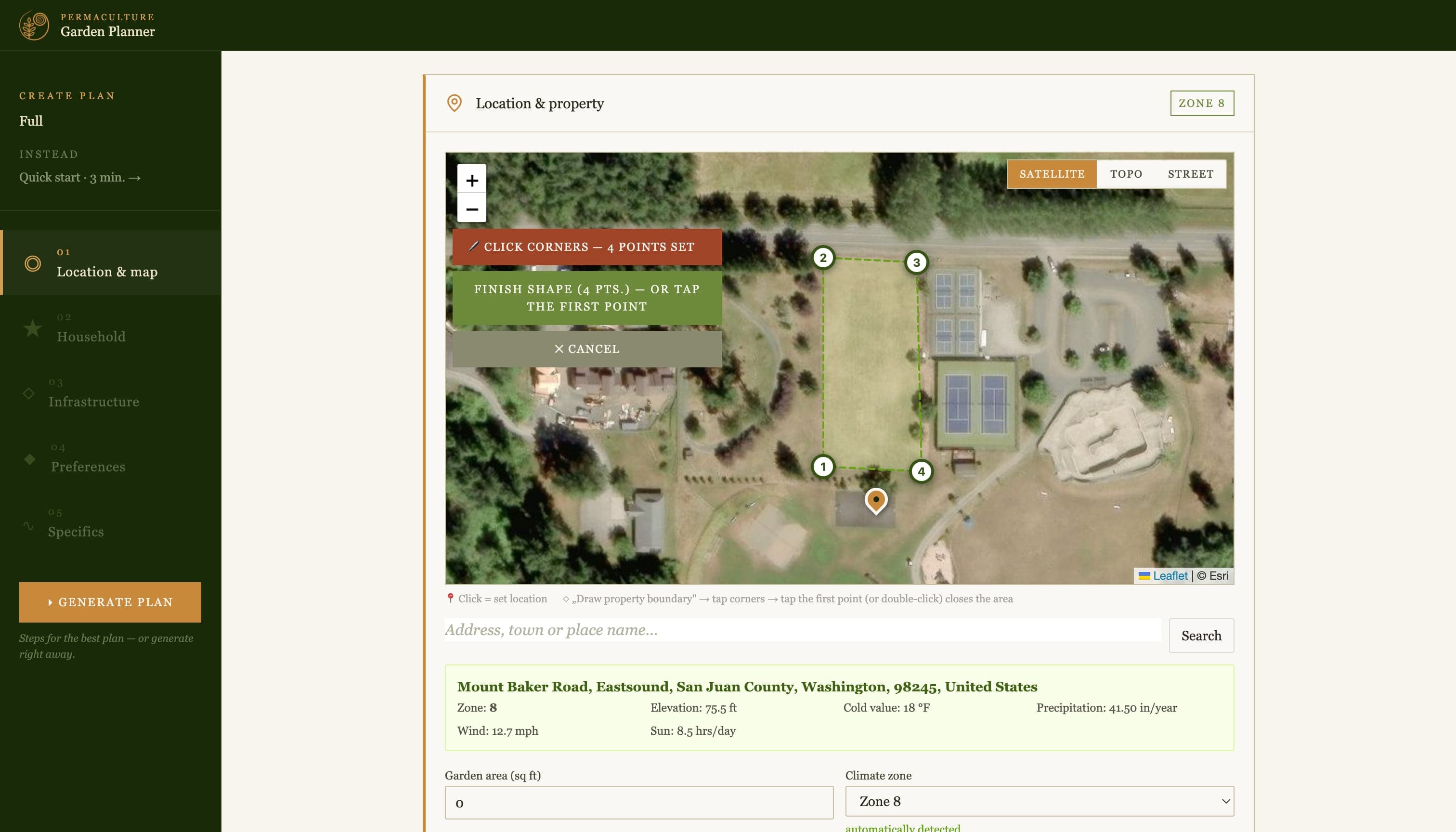Image resolution: width=1456 pixels, height=832 pixels.
Task: Click the Garden Planner spiral logo
Action: click(34, 26)
